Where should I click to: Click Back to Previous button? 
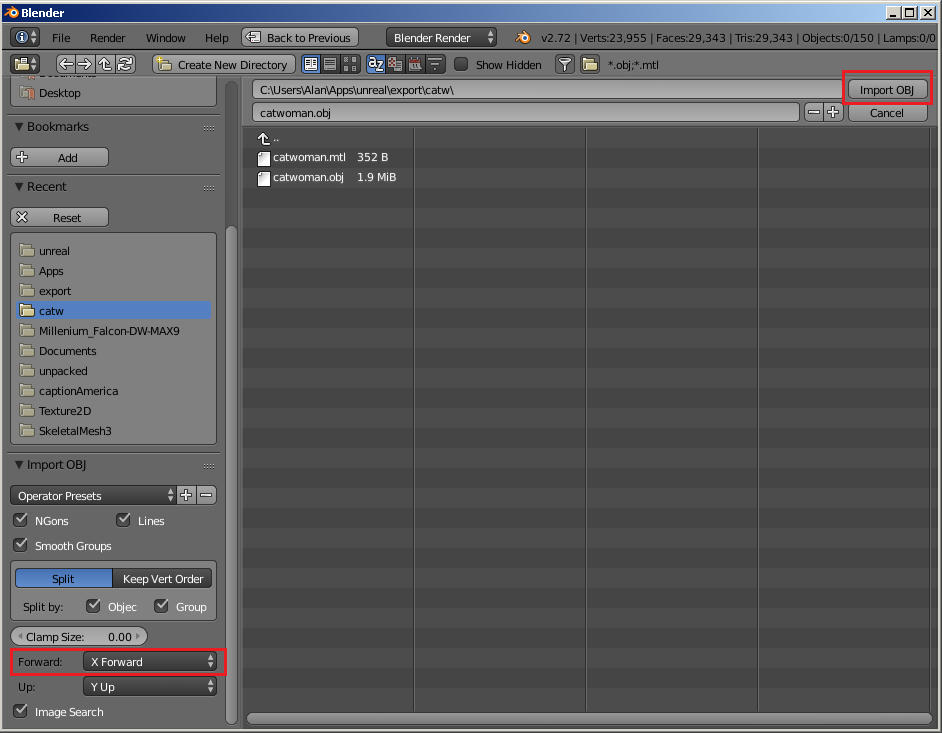pos(300,37)
